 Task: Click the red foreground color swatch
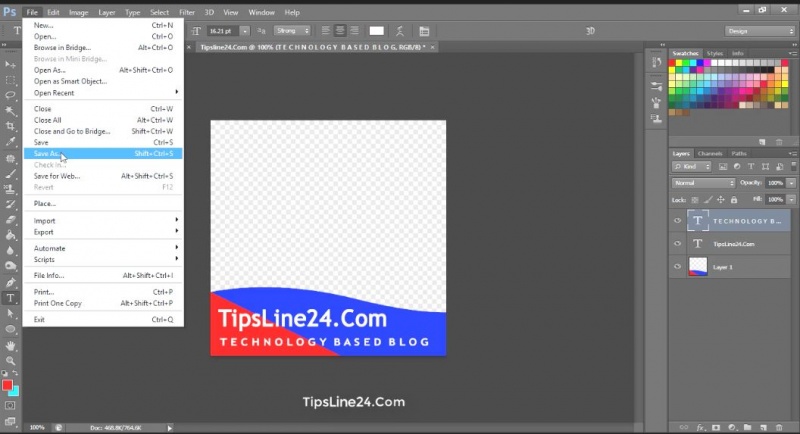[7, 386]
